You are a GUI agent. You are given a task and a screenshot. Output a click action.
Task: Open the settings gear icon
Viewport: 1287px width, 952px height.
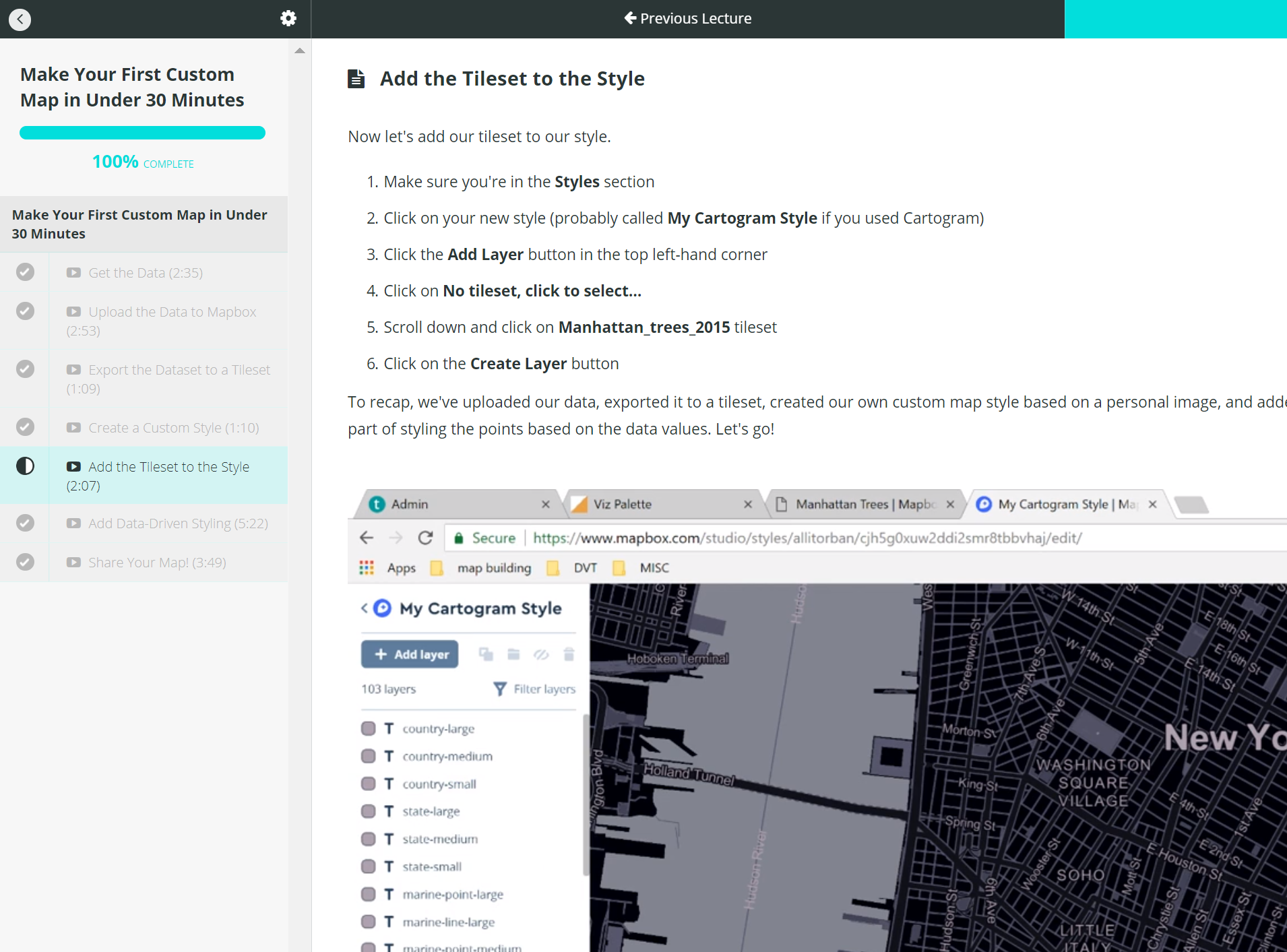(288, 18)
